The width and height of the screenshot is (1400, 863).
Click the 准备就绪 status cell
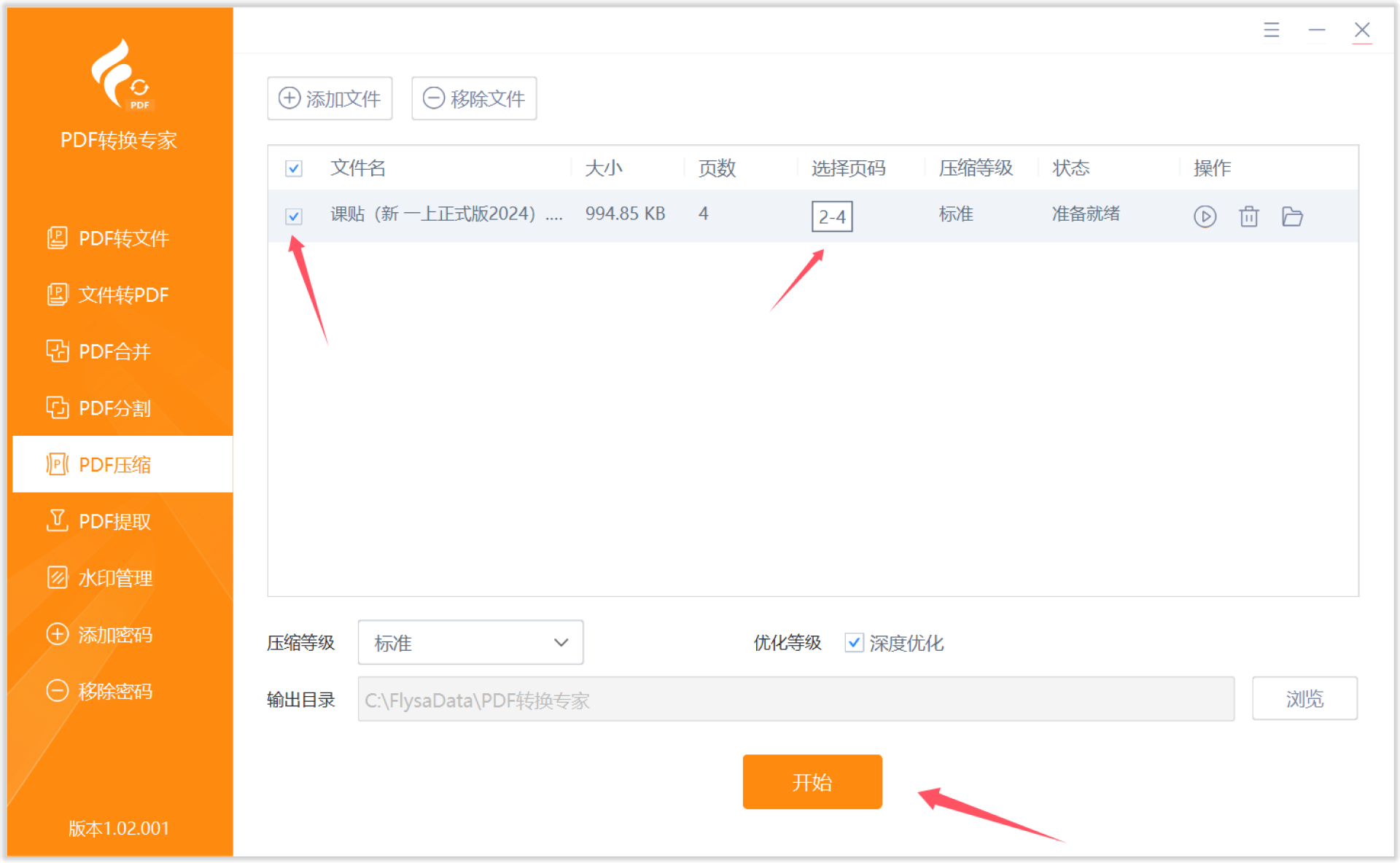(1086, 214)
